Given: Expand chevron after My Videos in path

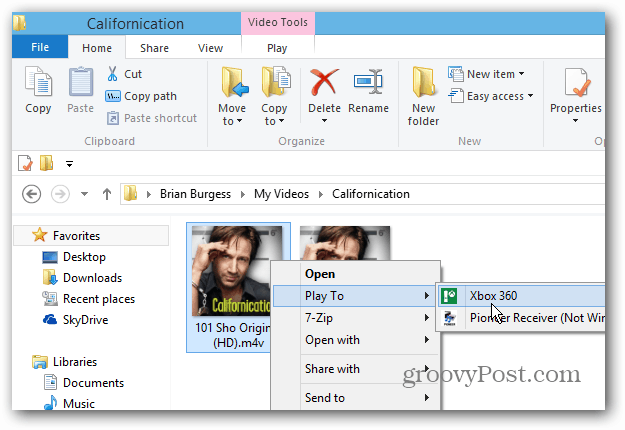Looking at the screenshot, I should click(320, 194).
